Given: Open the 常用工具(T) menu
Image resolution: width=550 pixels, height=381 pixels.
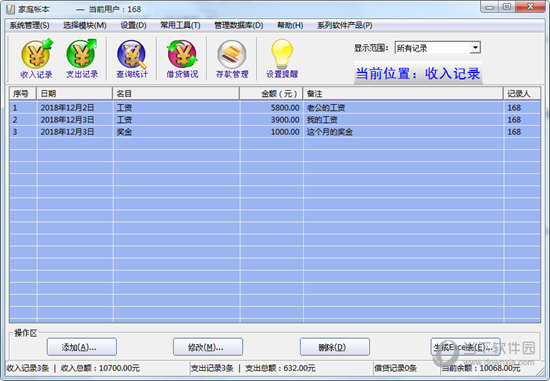Looking at the screenshot, I should click(180, 25).
